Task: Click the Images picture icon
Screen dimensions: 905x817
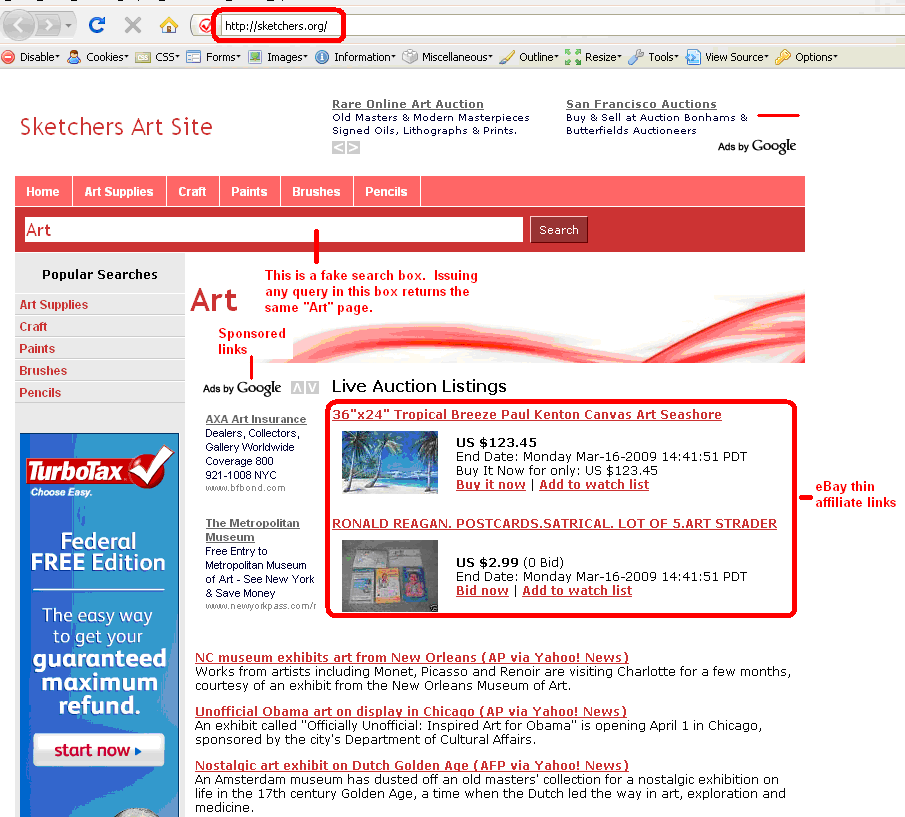Action: [255, 57]
